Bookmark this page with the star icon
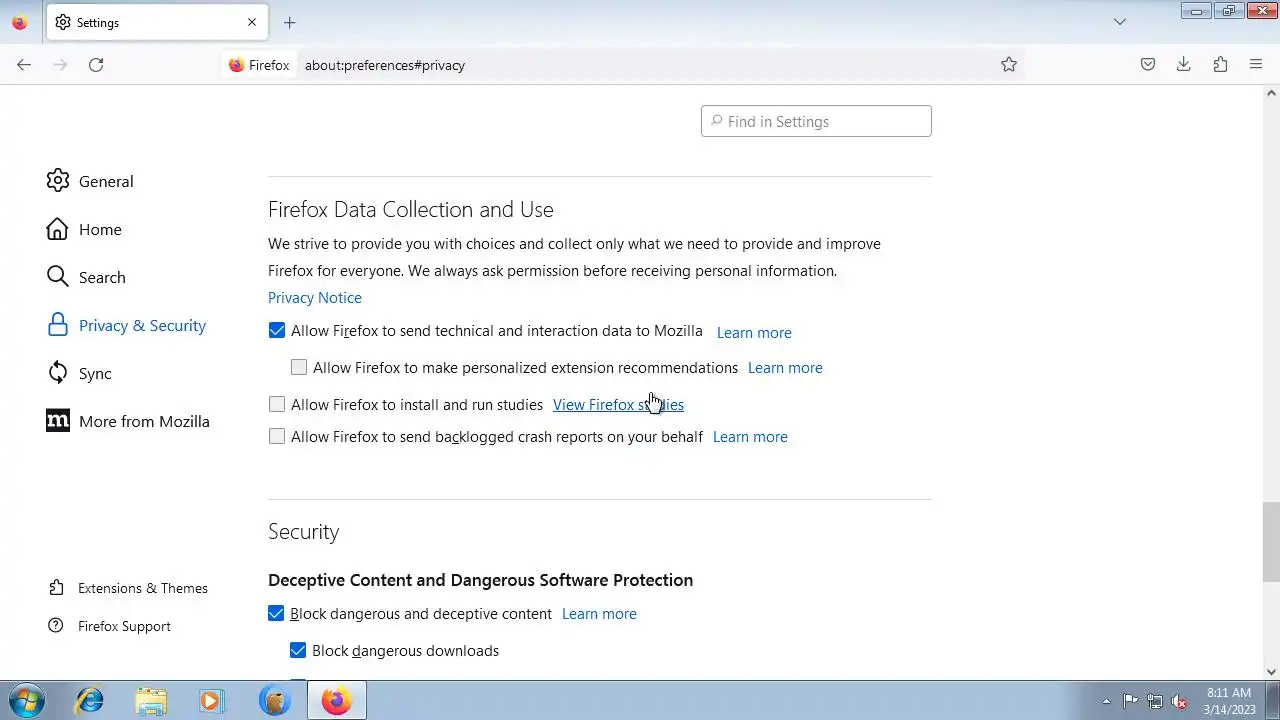The width and height of the screenshot is (1280, 720). [1009, 65]
